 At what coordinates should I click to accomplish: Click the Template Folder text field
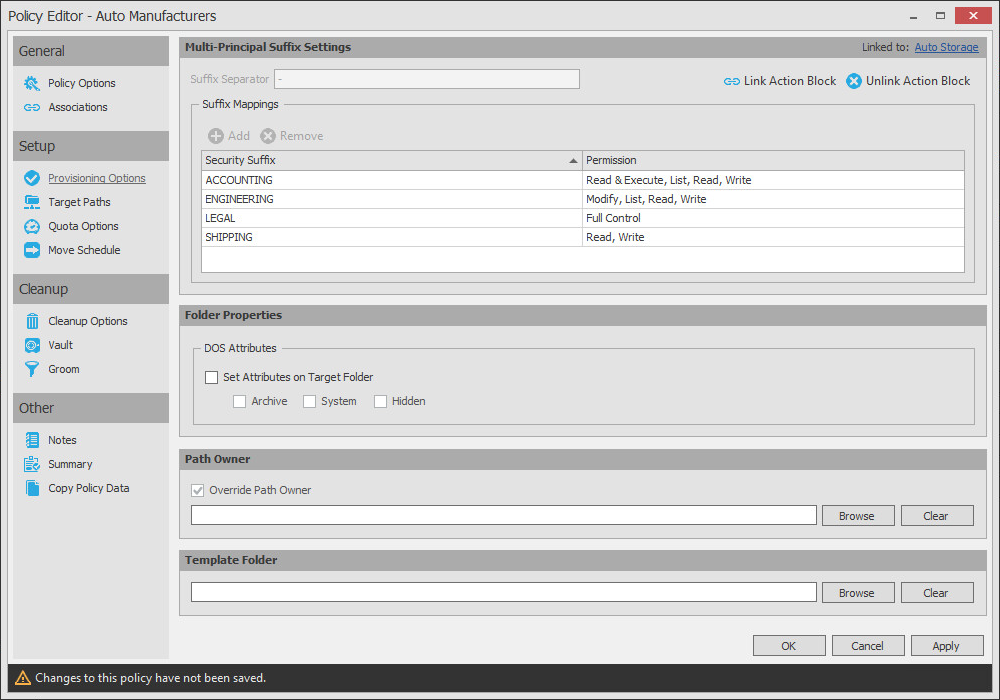click(x=503, y=592)
